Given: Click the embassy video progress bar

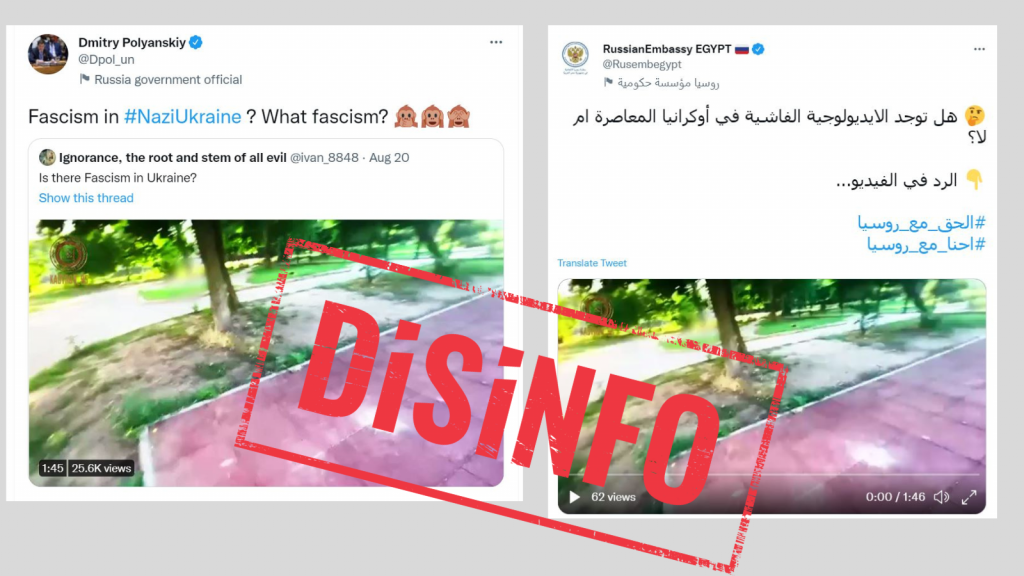Looking at the screenshot, I should (x=772, y=475).
